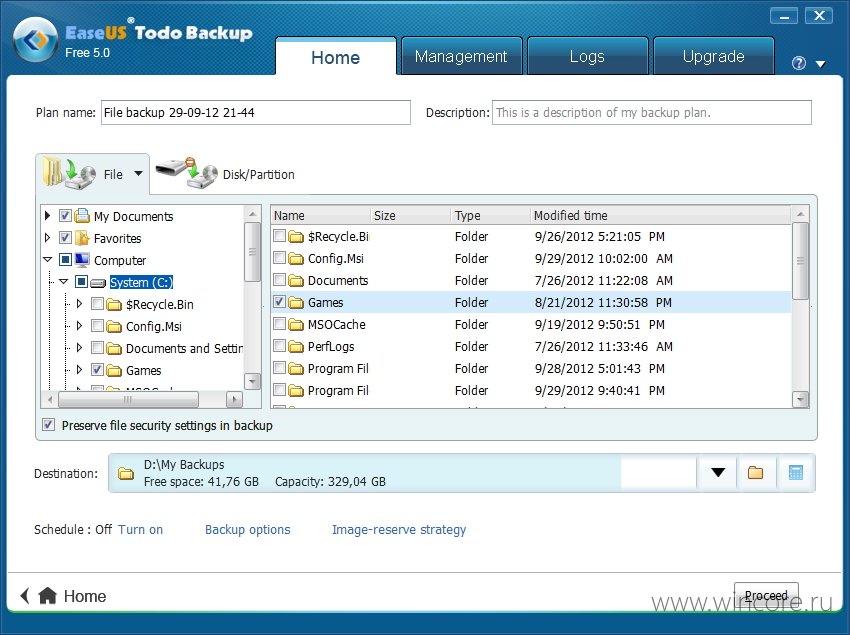Click the PerfLogs folder icon in list
Image resolution: width=850 pixels, height=635 pixels.
[x=296, y=347]
